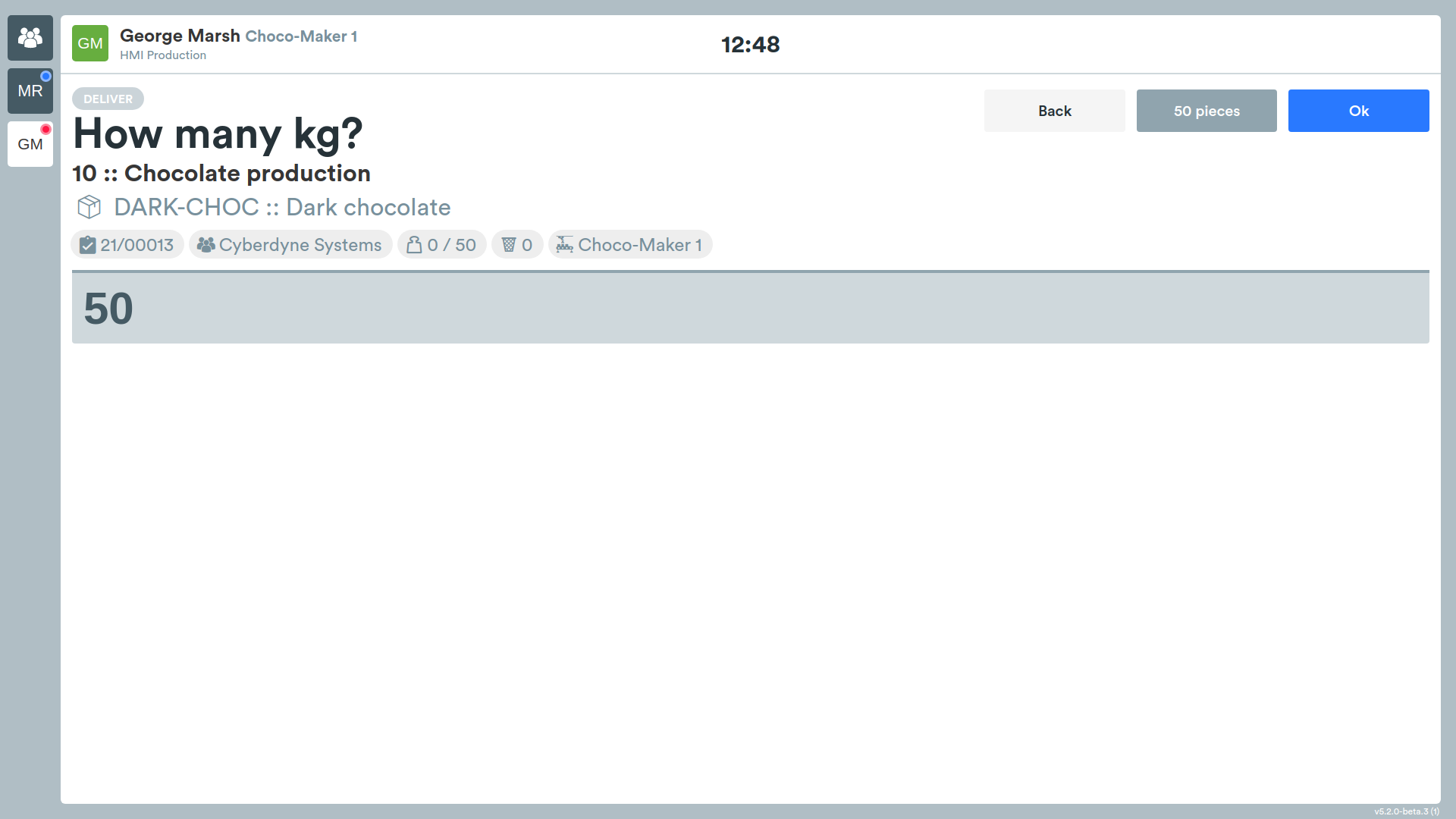Click 'DARK-CHOC :: Dark chocolate' product text

click(282, 207)
